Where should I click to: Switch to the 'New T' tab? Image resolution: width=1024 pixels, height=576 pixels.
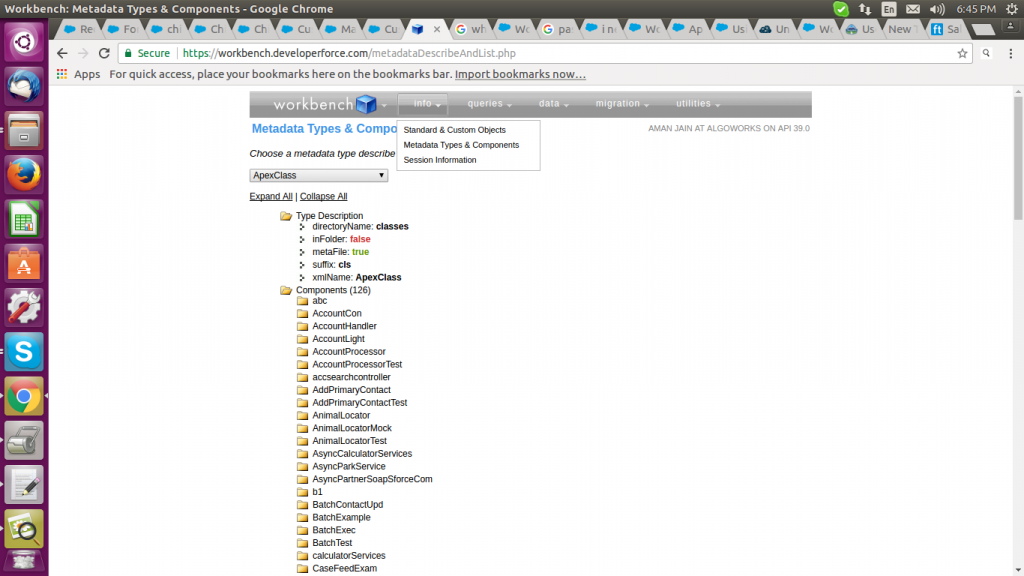(x=901, y=29)
